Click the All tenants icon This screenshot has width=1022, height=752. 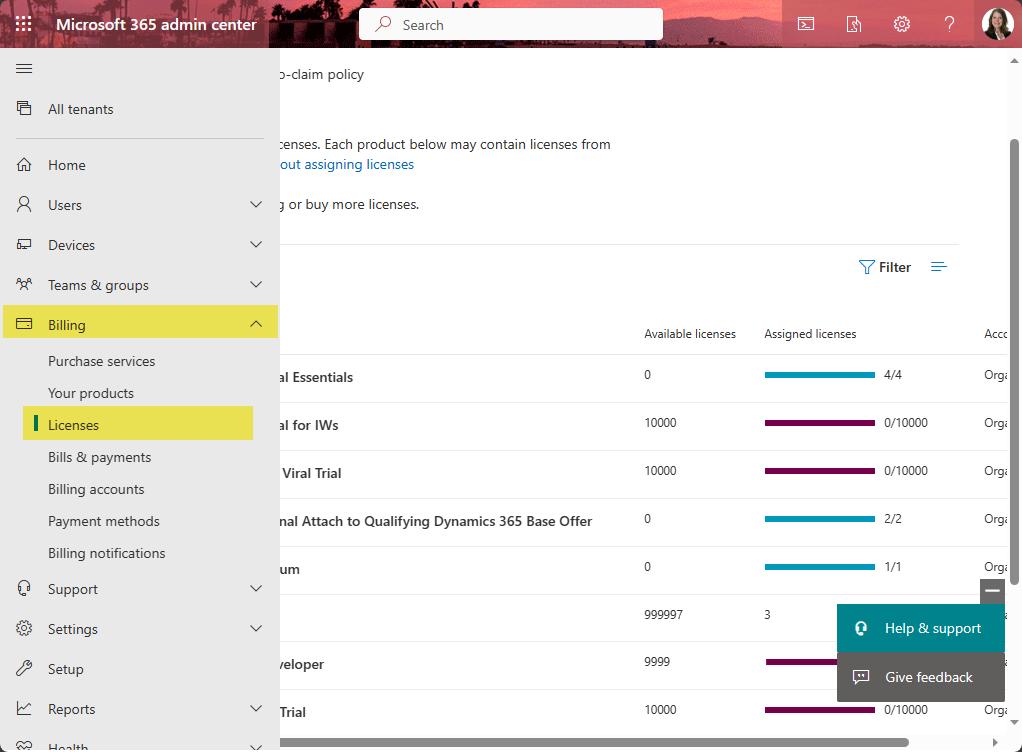click(x=24, y=108)
